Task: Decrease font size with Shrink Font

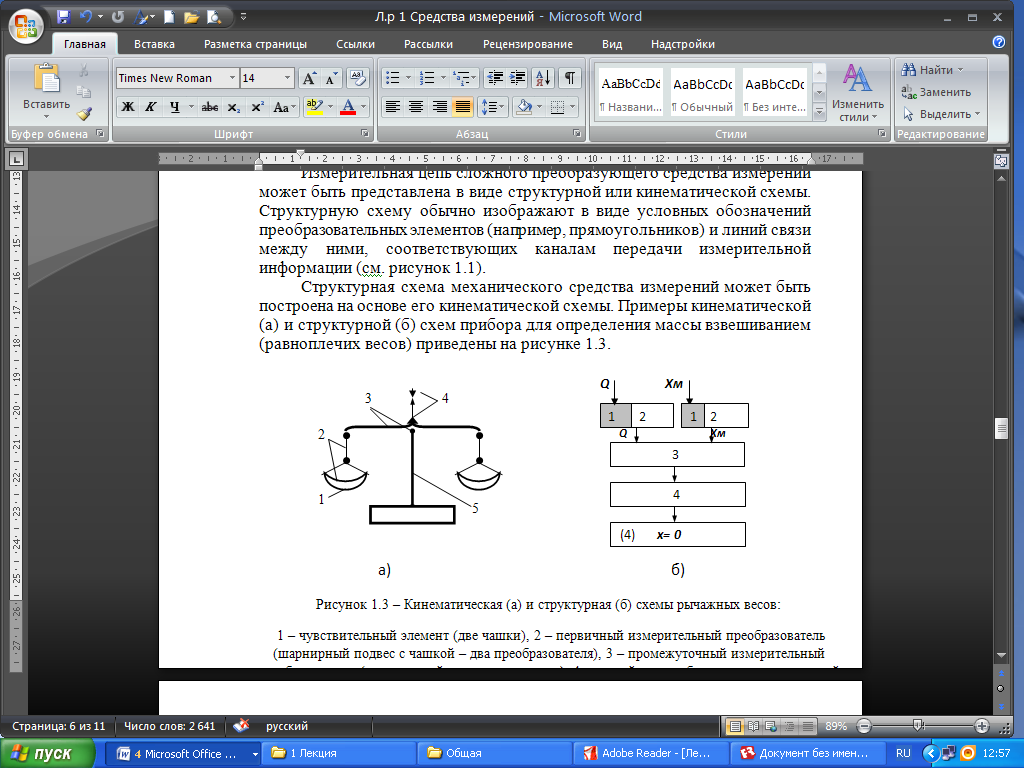Action: pos(331,78)
